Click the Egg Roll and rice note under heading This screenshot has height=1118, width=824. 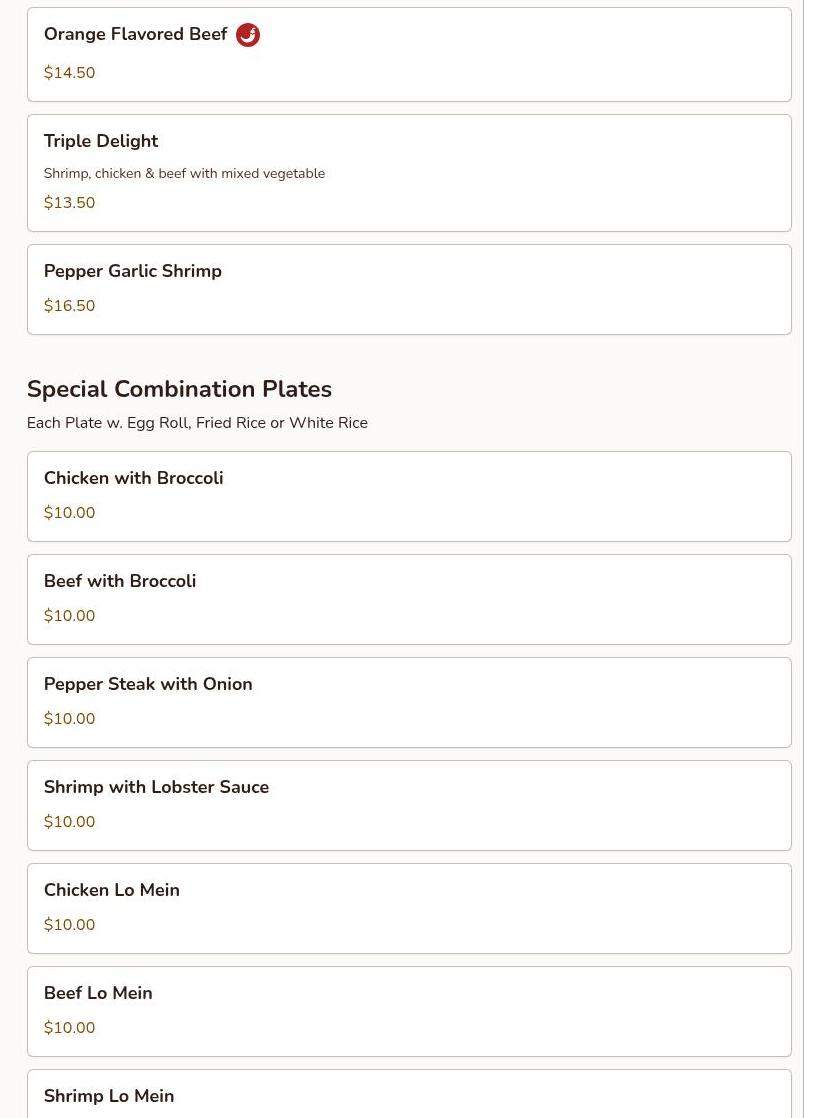click(197, 423)
